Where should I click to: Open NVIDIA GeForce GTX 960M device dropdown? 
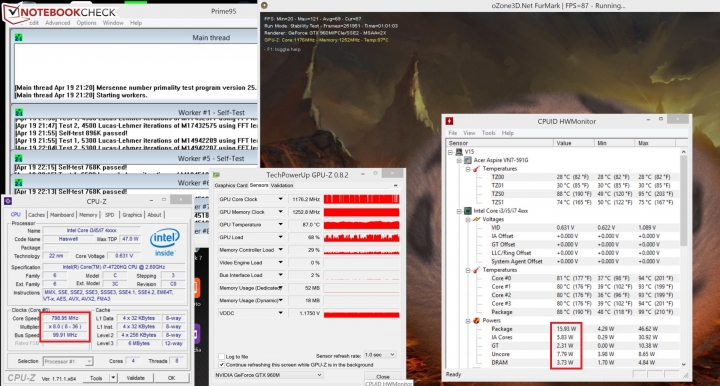pos(319,375)
